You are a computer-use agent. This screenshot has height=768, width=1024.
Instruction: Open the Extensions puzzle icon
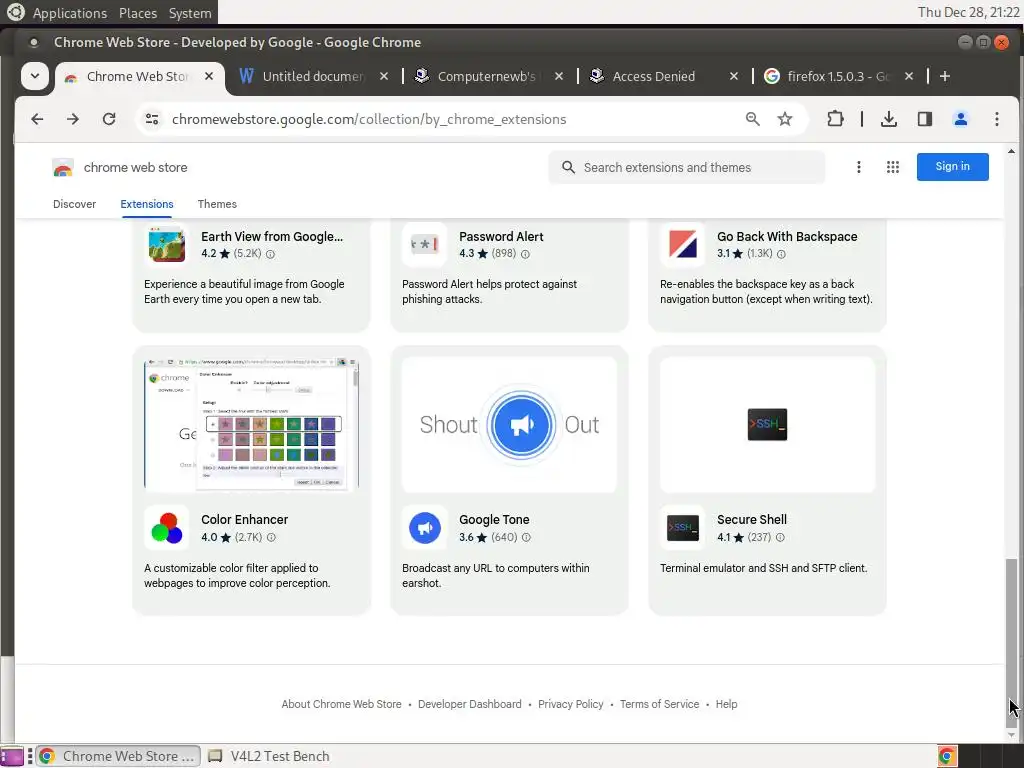coord(835,119)
